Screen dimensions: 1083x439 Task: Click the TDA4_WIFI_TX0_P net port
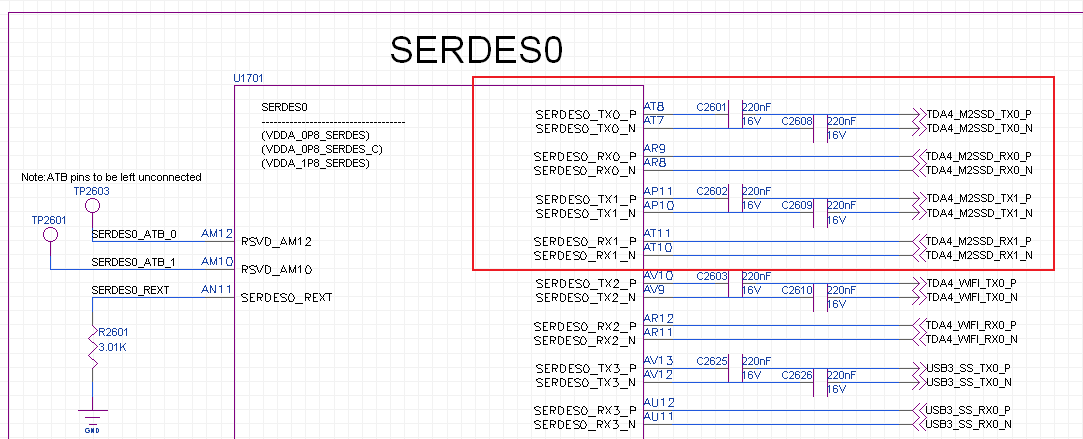966,284
